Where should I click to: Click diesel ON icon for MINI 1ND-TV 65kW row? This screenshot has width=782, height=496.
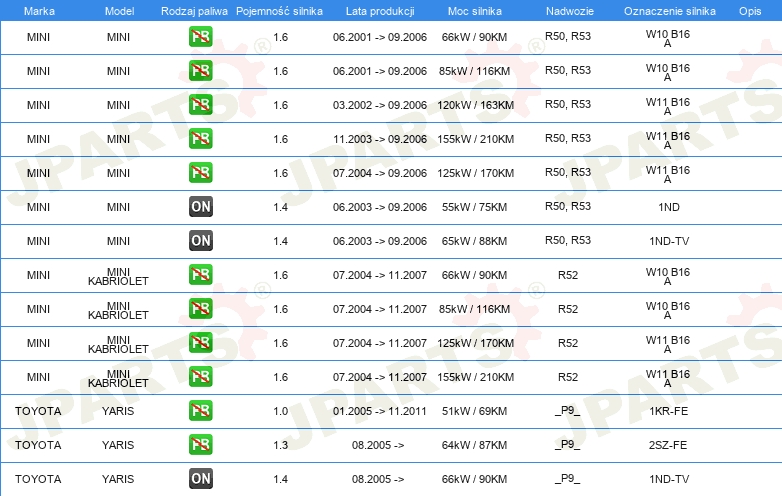pyautogui.click(x=200, y=241)
